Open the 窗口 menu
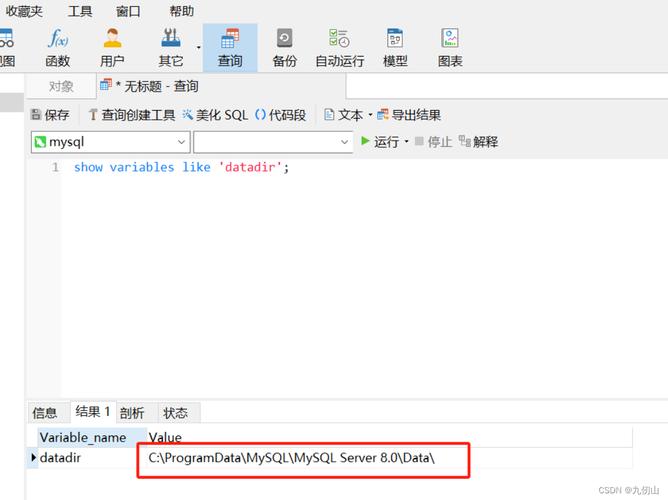This screenshot has height=500, width=668. (128, 11)
